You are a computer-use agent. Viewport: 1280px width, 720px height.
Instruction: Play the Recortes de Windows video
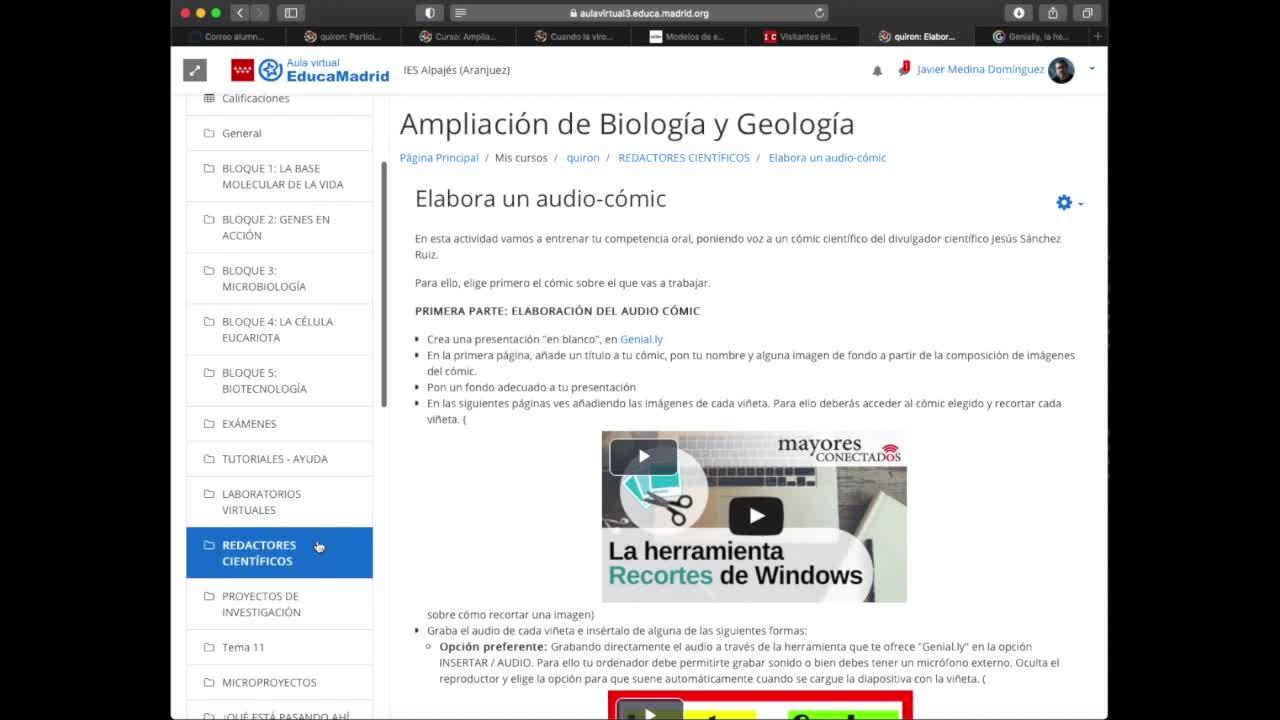point(755,516)
